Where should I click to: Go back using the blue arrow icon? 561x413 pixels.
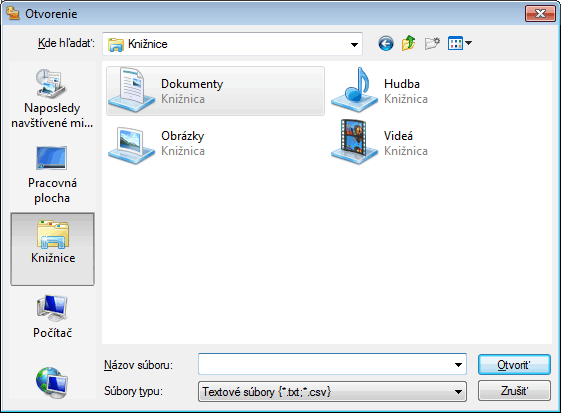click(386, 44)
